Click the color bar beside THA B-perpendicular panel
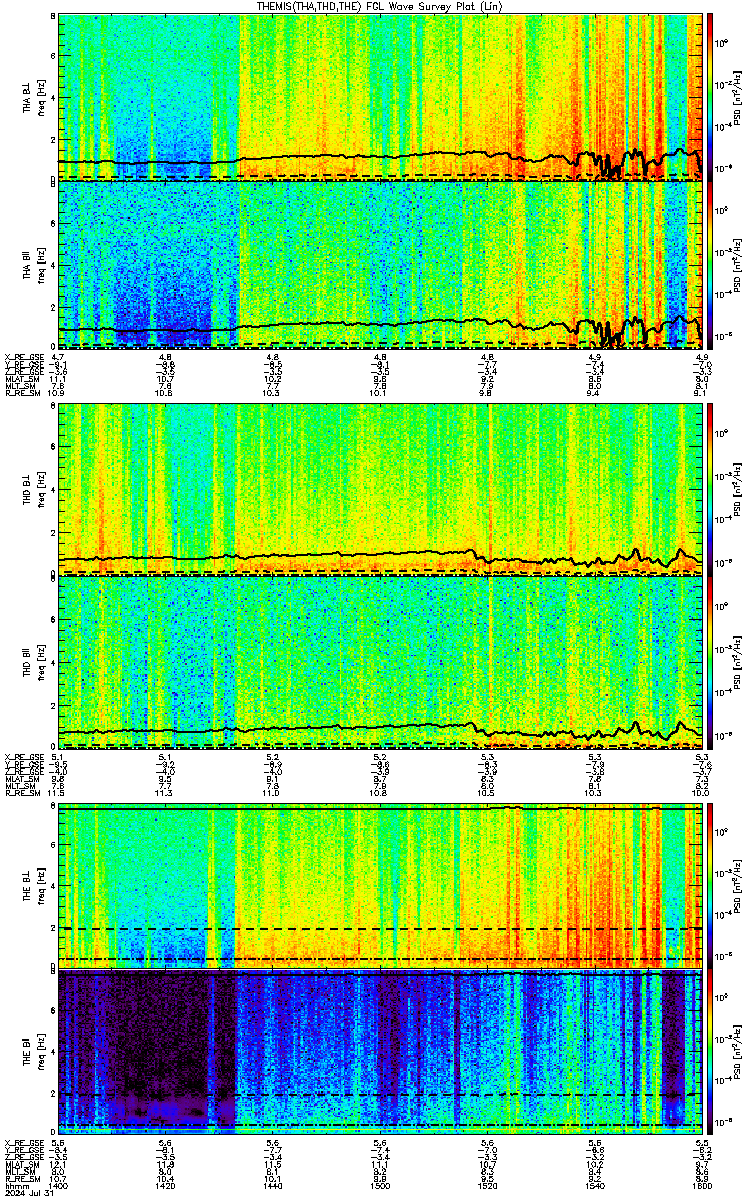 [x=710, y=96]
